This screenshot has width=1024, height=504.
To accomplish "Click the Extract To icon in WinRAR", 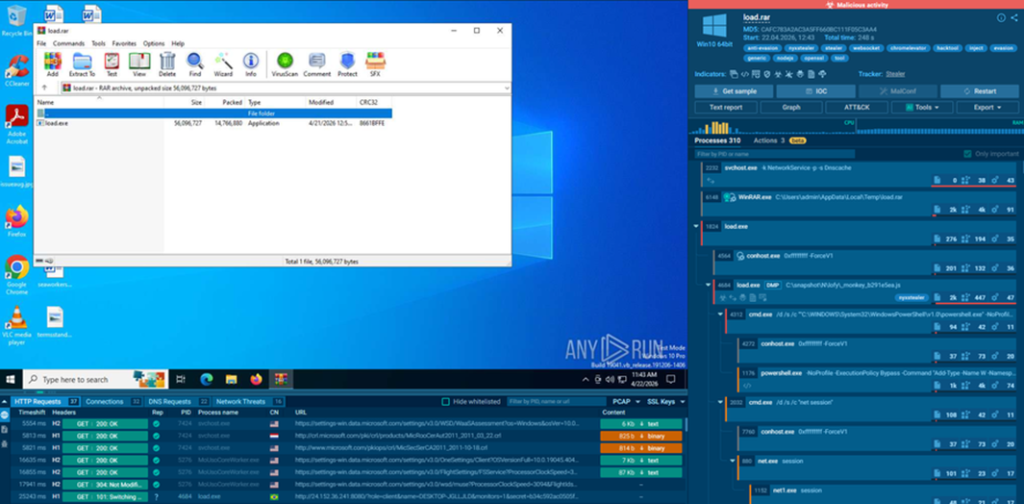I will 82,65.
